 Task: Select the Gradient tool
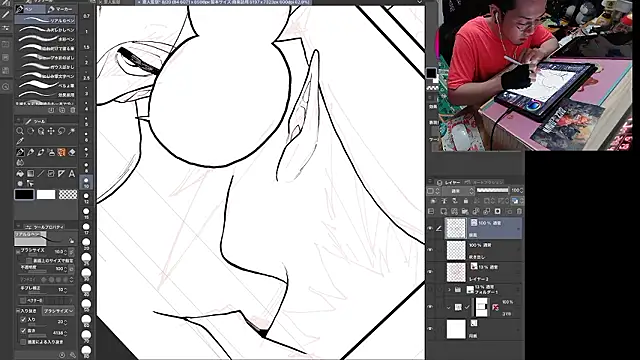30,173
